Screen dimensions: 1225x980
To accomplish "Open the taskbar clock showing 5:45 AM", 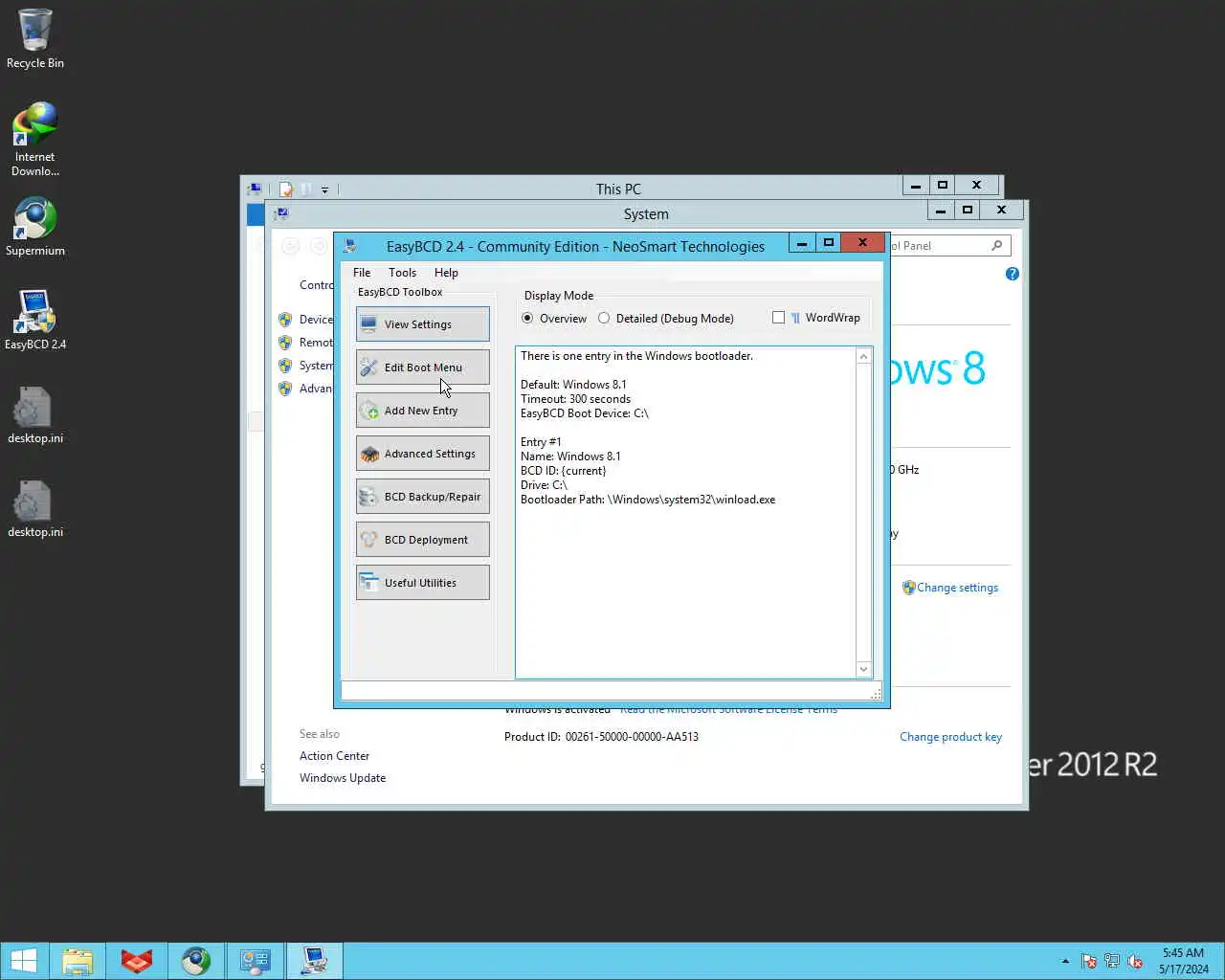I will pyautogui.click(x=1183, y=961).
